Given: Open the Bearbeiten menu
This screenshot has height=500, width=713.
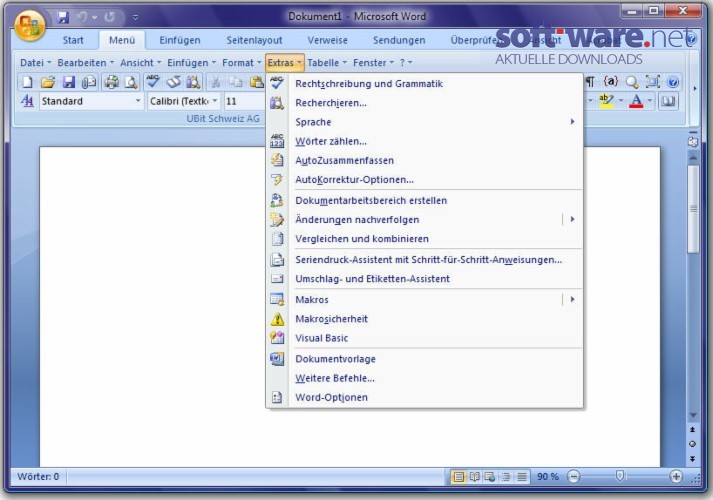Looking at the screenshot, I should click(x=85, y=63).
